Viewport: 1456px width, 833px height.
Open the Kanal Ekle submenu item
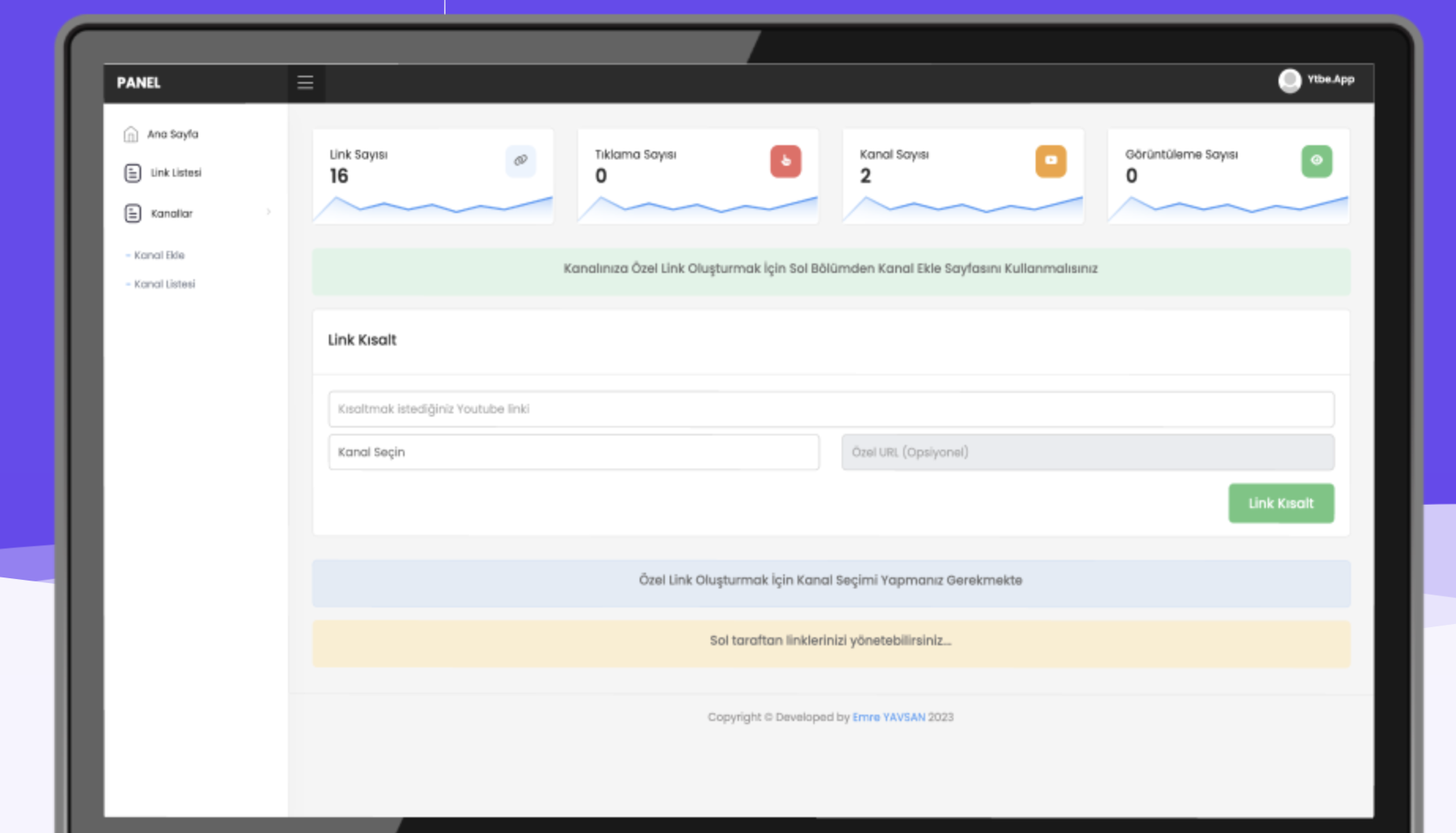pyautogui.click(x=159, y=256)
